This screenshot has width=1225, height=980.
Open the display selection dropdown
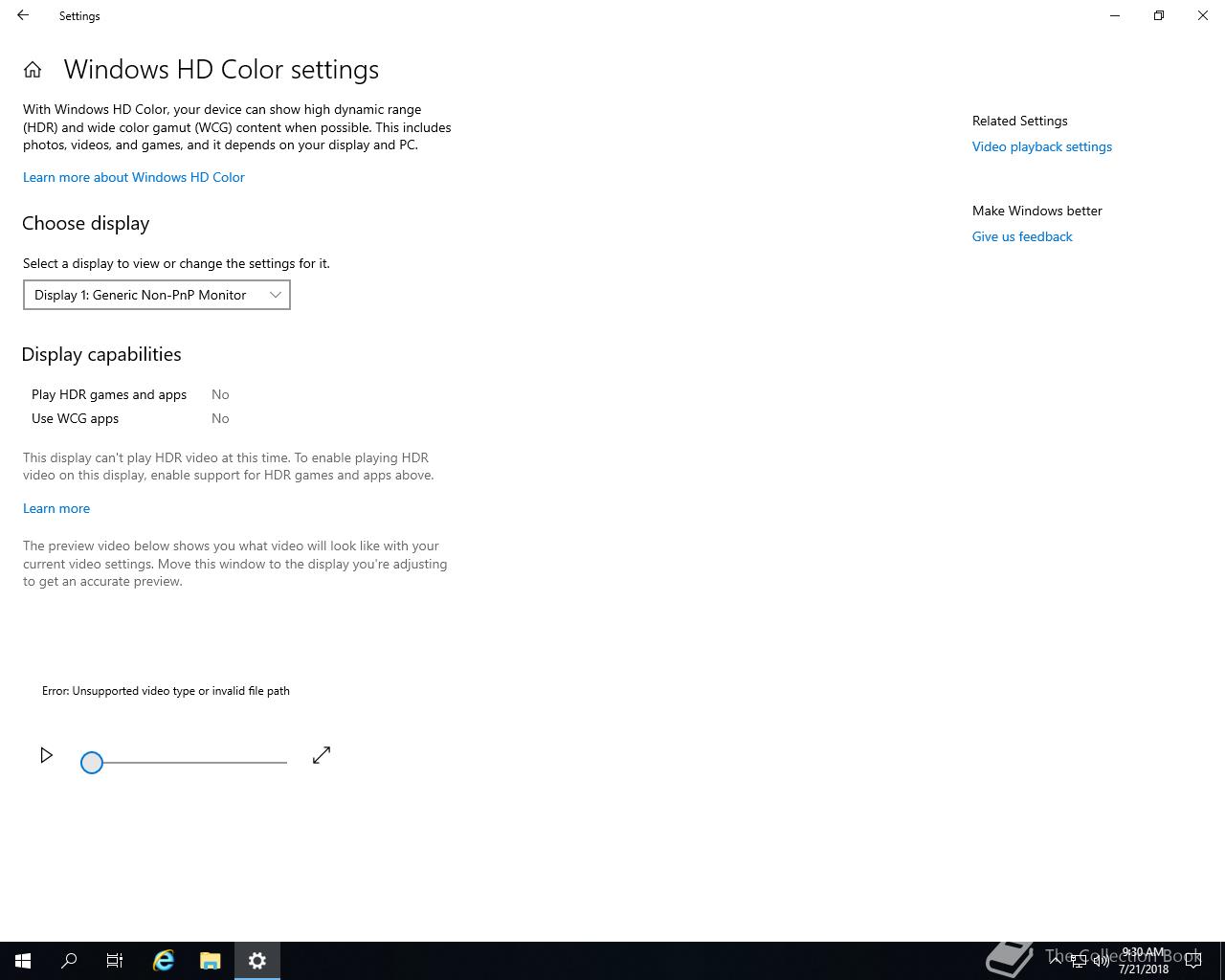(157, 295)
